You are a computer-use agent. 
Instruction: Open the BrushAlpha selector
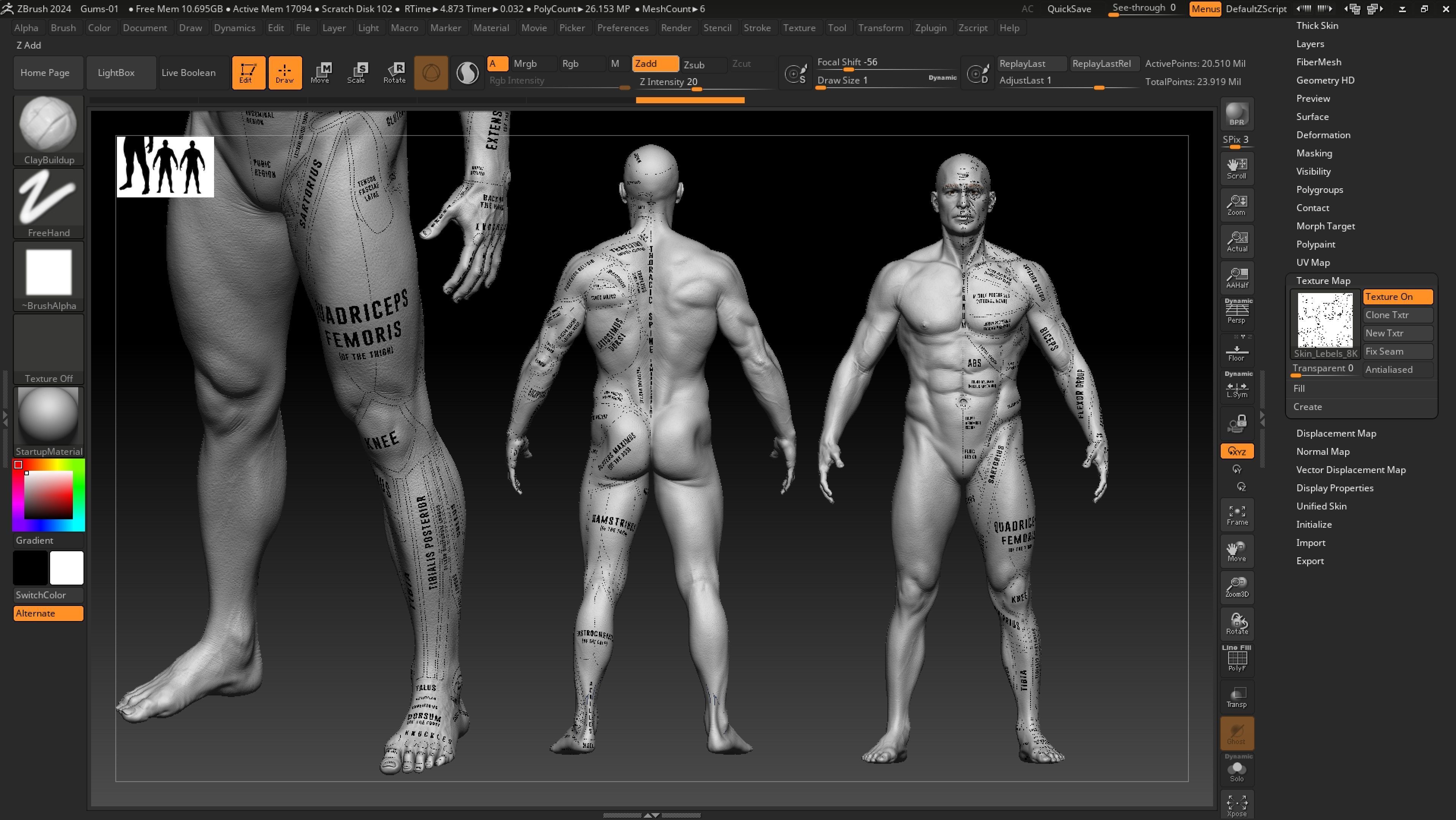pyautogui.click(x=49, y=276)
